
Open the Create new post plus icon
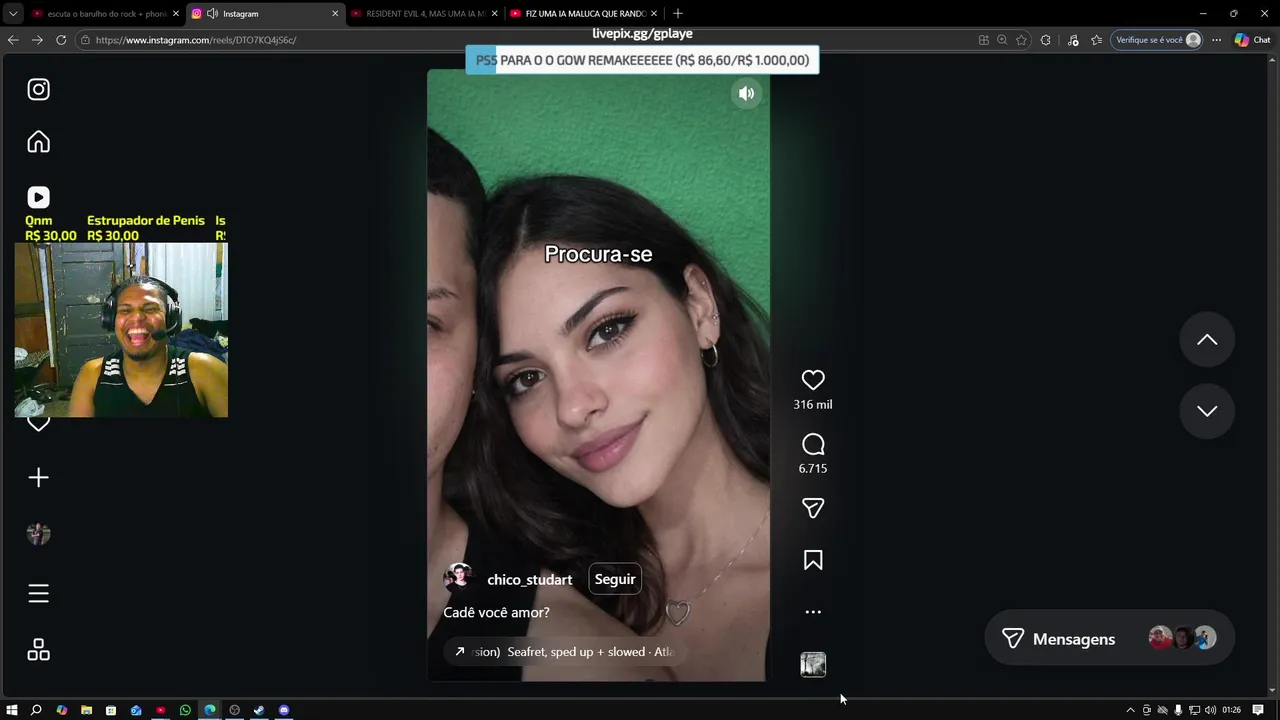(38, 478)
